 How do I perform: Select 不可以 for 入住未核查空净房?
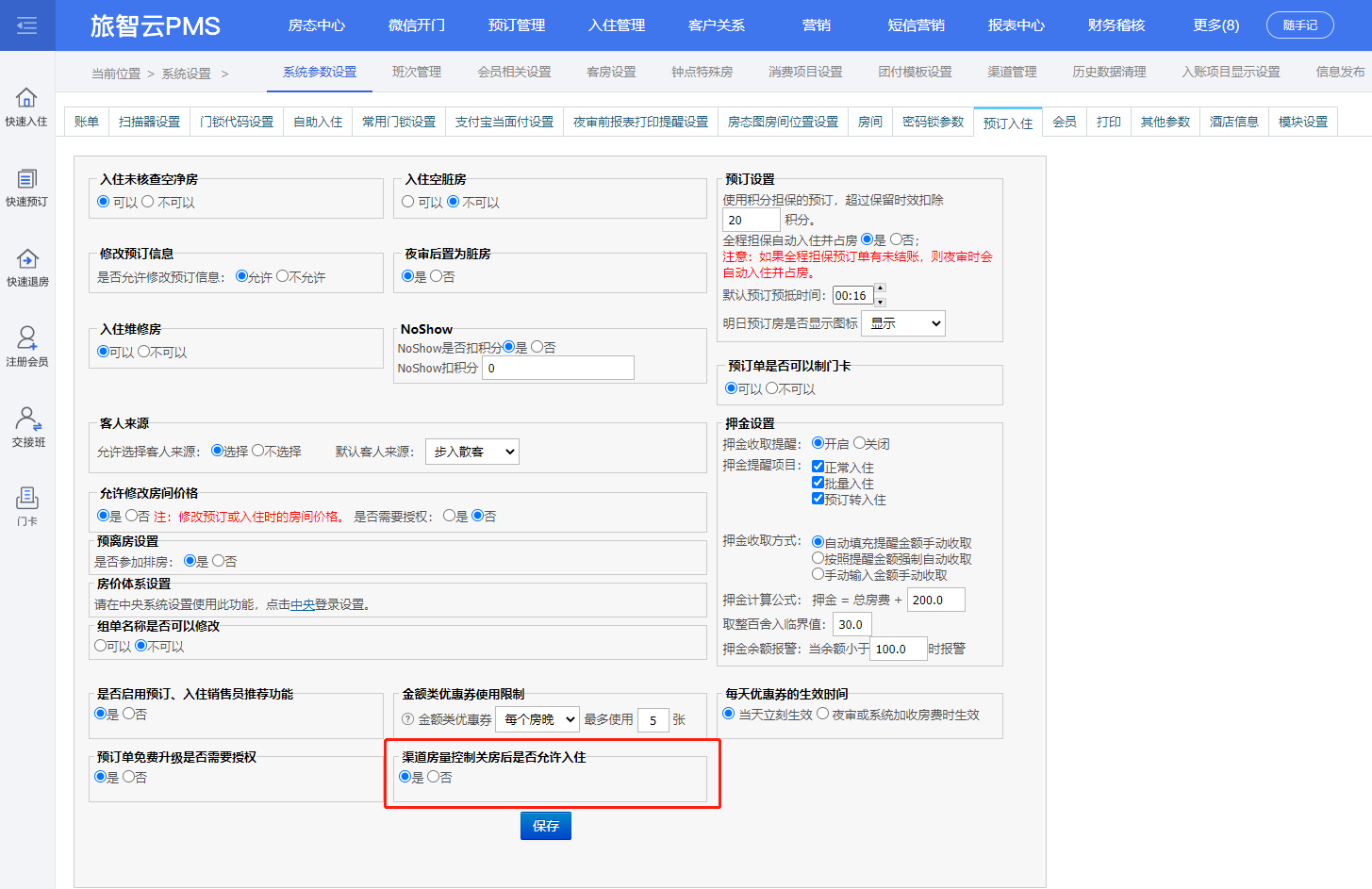coord(147,202)
